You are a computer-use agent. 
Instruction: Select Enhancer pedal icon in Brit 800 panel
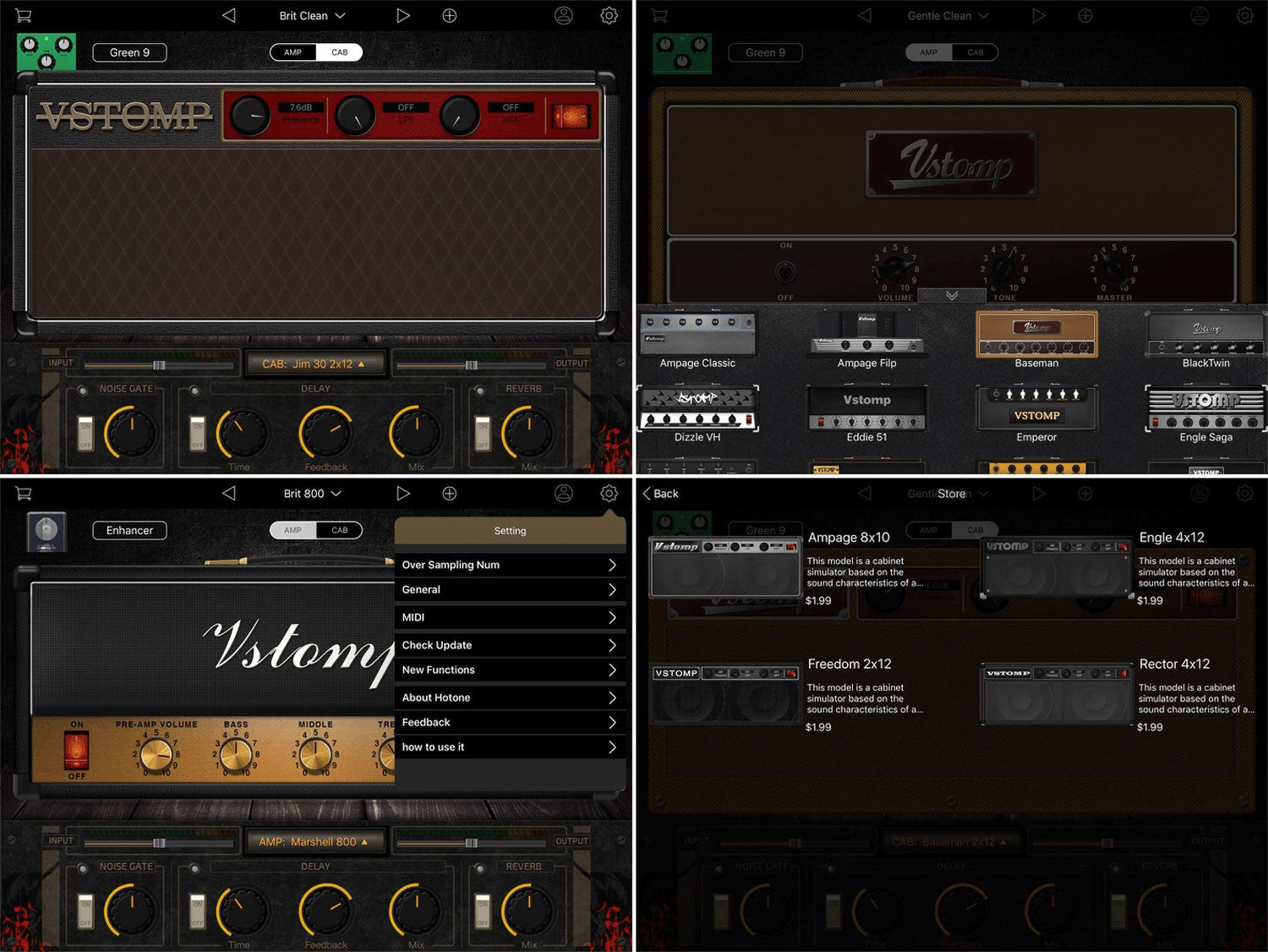point(46,531)
